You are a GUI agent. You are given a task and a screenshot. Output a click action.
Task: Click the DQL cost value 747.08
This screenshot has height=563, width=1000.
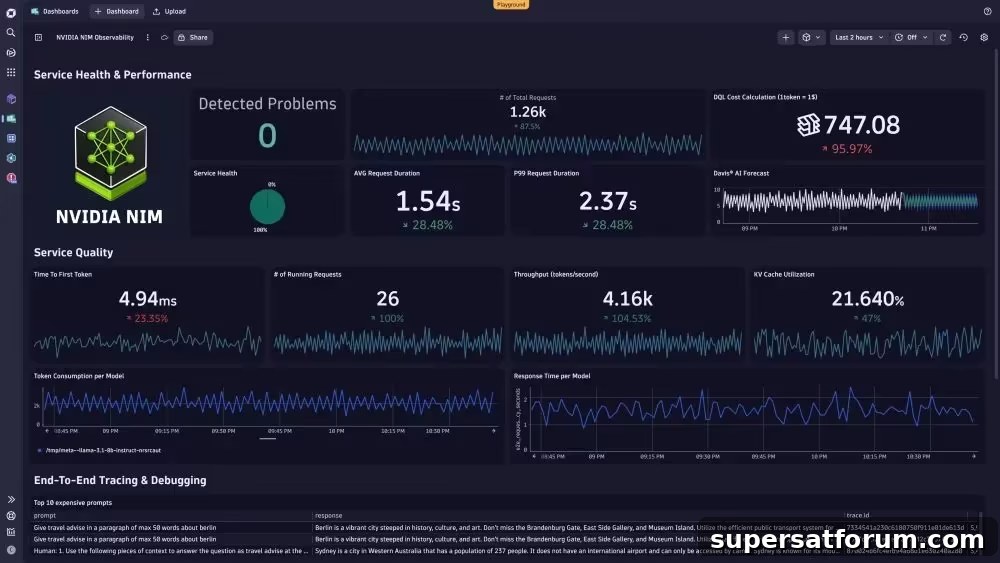click(x=861, y=125)
